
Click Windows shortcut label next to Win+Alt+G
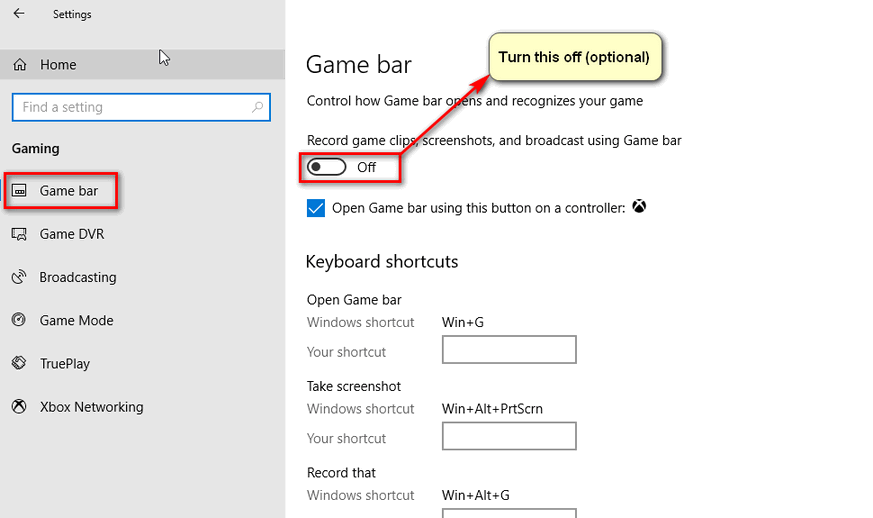pos(361,495)
